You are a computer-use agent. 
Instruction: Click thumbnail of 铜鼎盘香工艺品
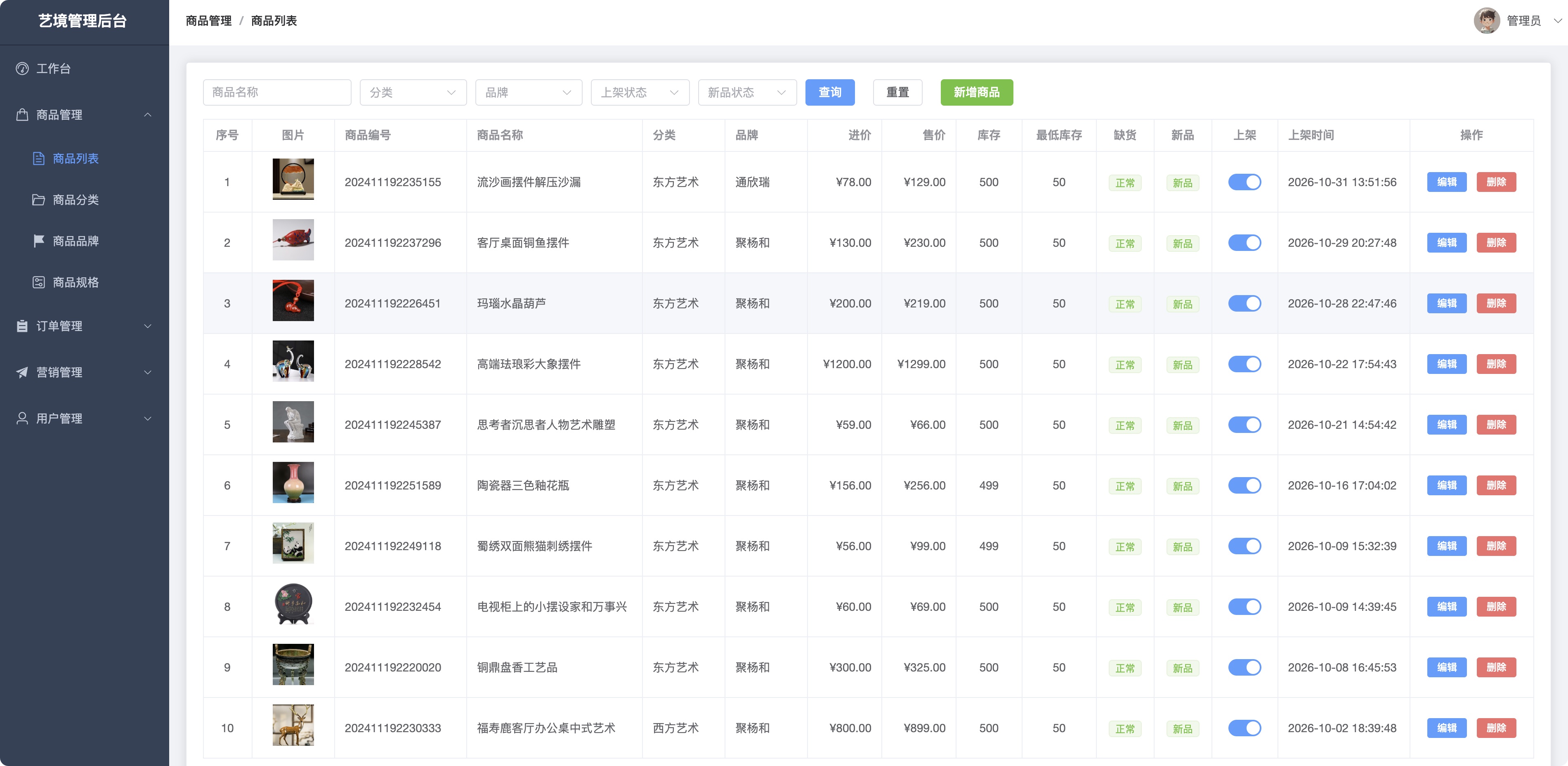[x=293, y=665]
